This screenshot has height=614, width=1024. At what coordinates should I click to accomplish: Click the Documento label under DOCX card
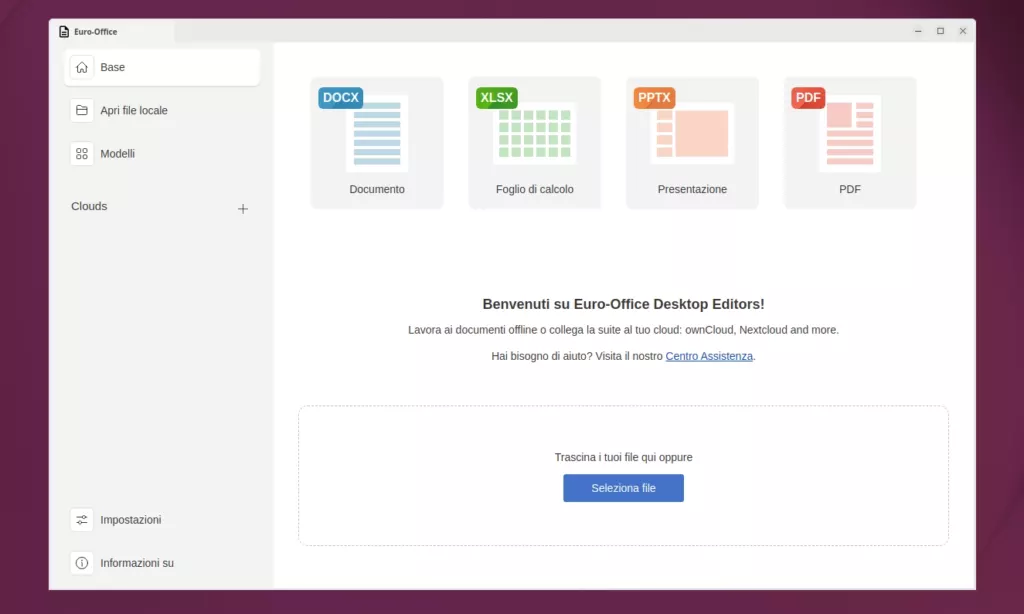pyautogui.click(x=377, y=189)
